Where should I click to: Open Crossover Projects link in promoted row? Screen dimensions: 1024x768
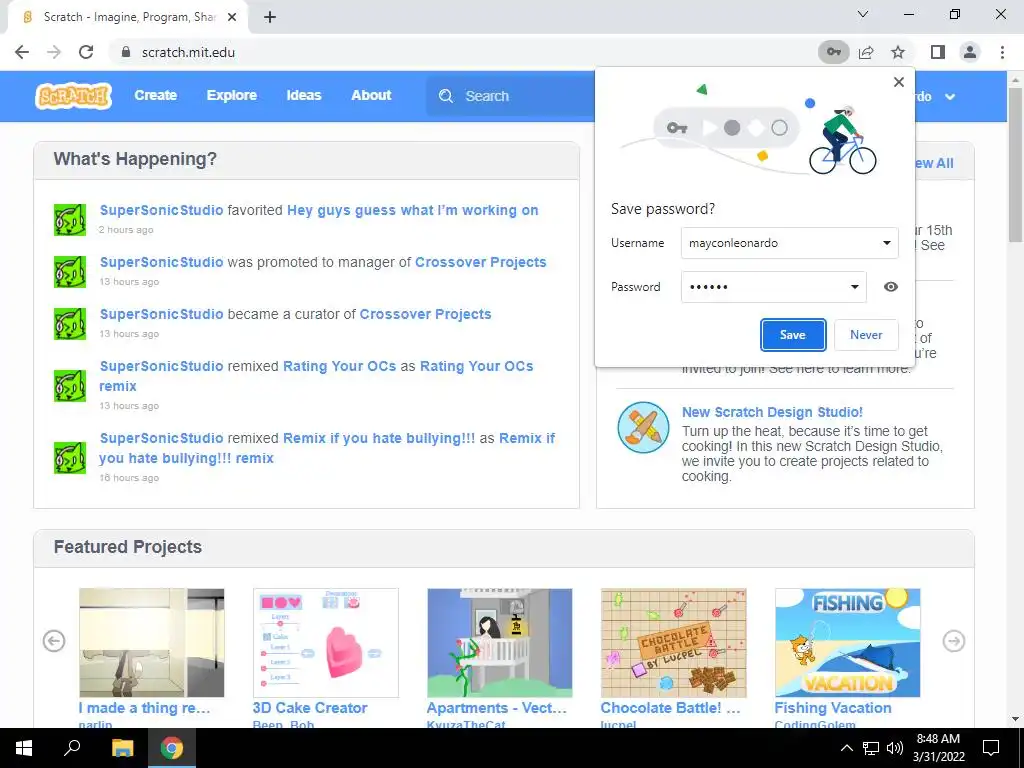click(x=481, y=262)
